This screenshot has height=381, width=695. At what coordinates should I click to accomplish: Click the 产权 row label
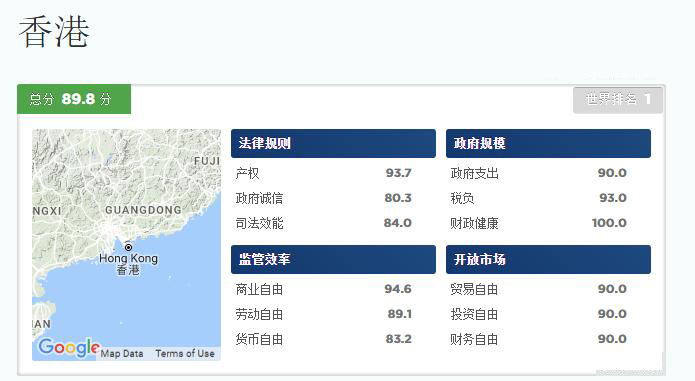247,173
